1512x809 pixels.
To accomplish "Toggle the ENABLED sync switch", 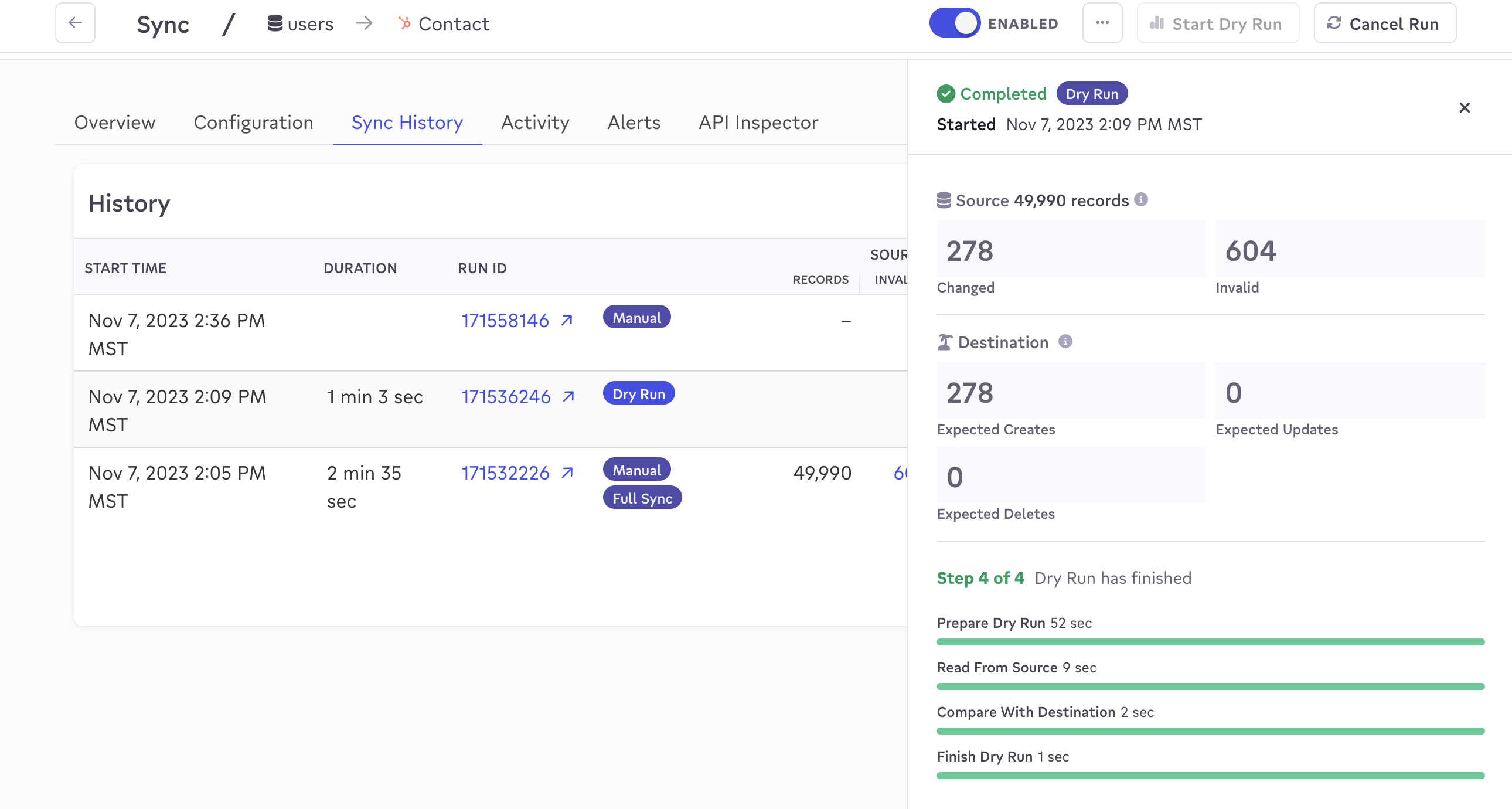I will coord(955,23).
